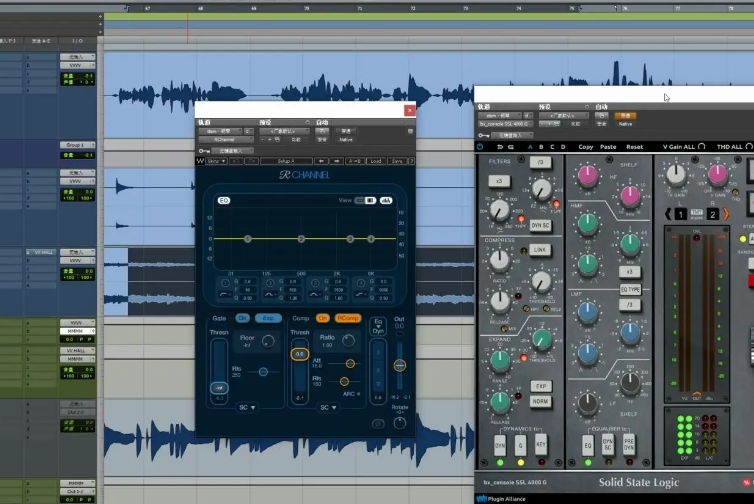Screen dimensions: 754x504
Task: Open the preset dropdown in RChannel window header
Action: pos(285,131)
